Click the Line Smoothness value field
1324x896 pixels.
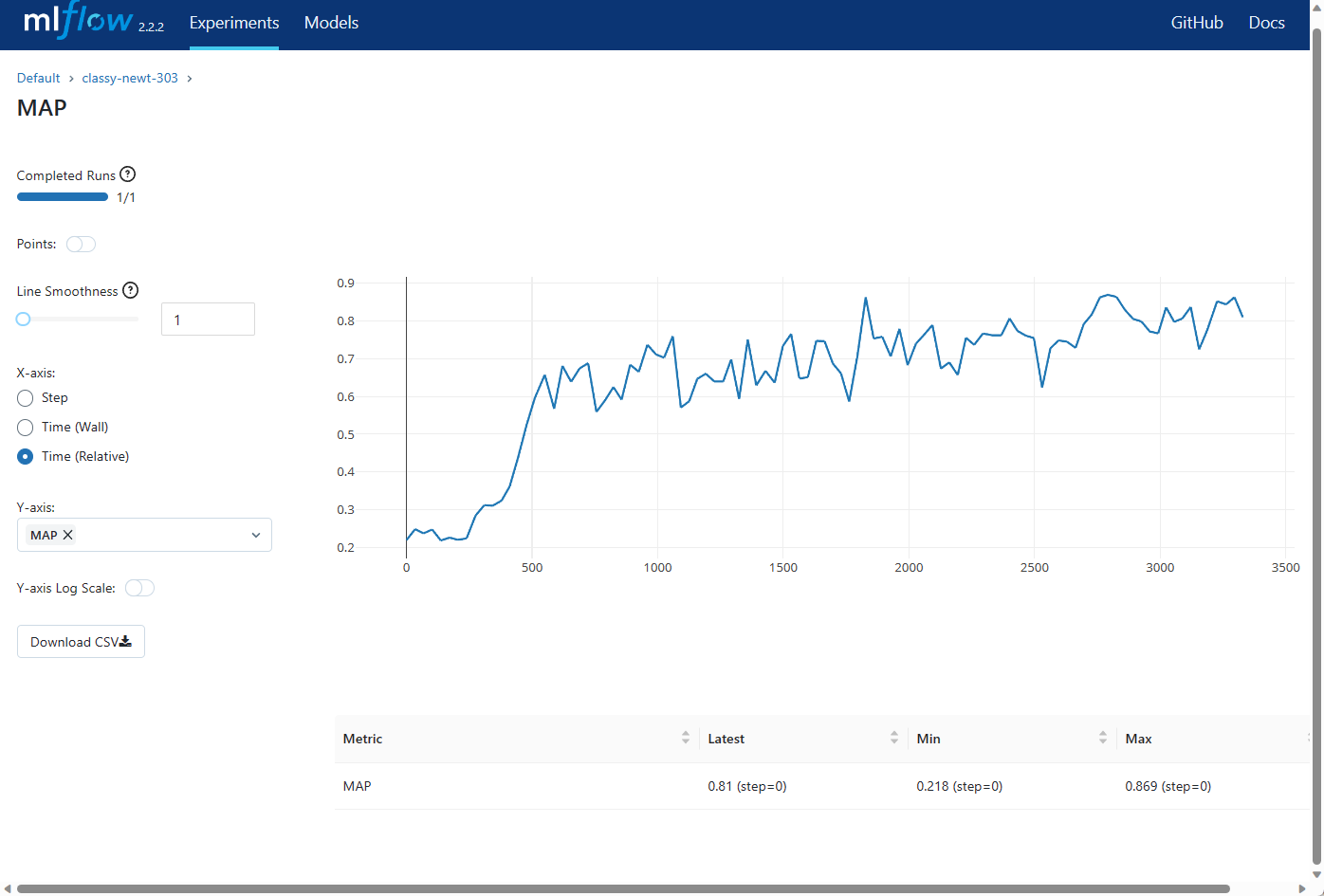(208, 320)
